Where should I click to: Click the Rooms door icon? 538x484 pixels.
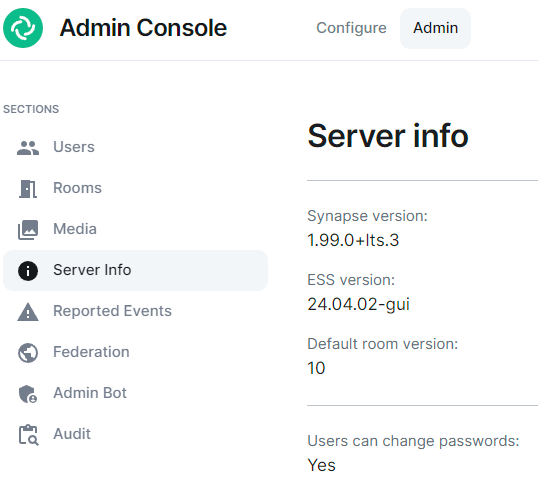(x=28, y=189)
